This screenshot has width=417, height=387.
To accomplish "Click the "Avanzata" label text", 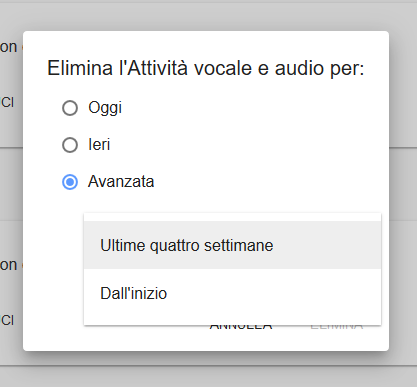I will click(121, 182).
